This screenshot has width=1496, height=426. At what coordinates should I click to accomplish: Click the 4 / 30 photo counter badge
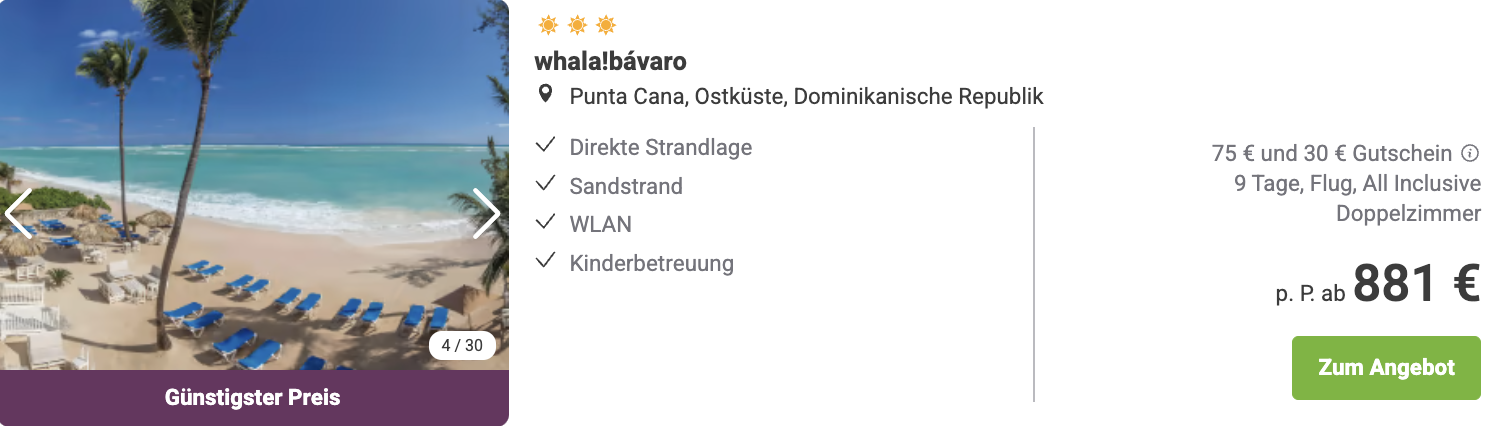coord(462,345)
